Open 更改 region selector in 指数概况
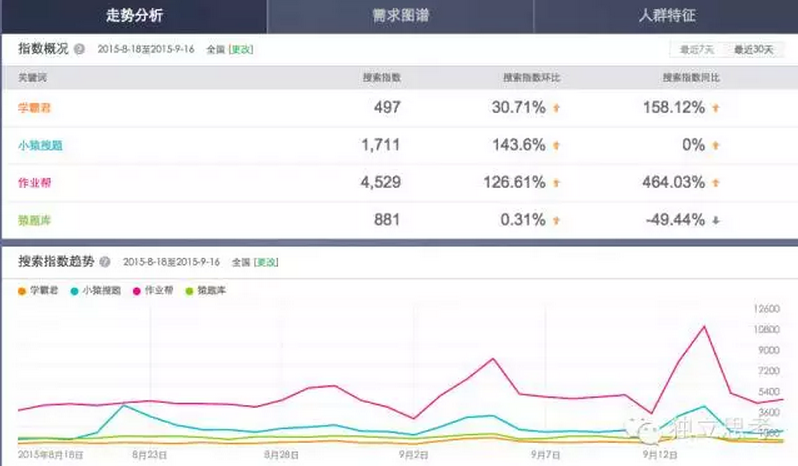798x466 pixels. coord(240,49)
